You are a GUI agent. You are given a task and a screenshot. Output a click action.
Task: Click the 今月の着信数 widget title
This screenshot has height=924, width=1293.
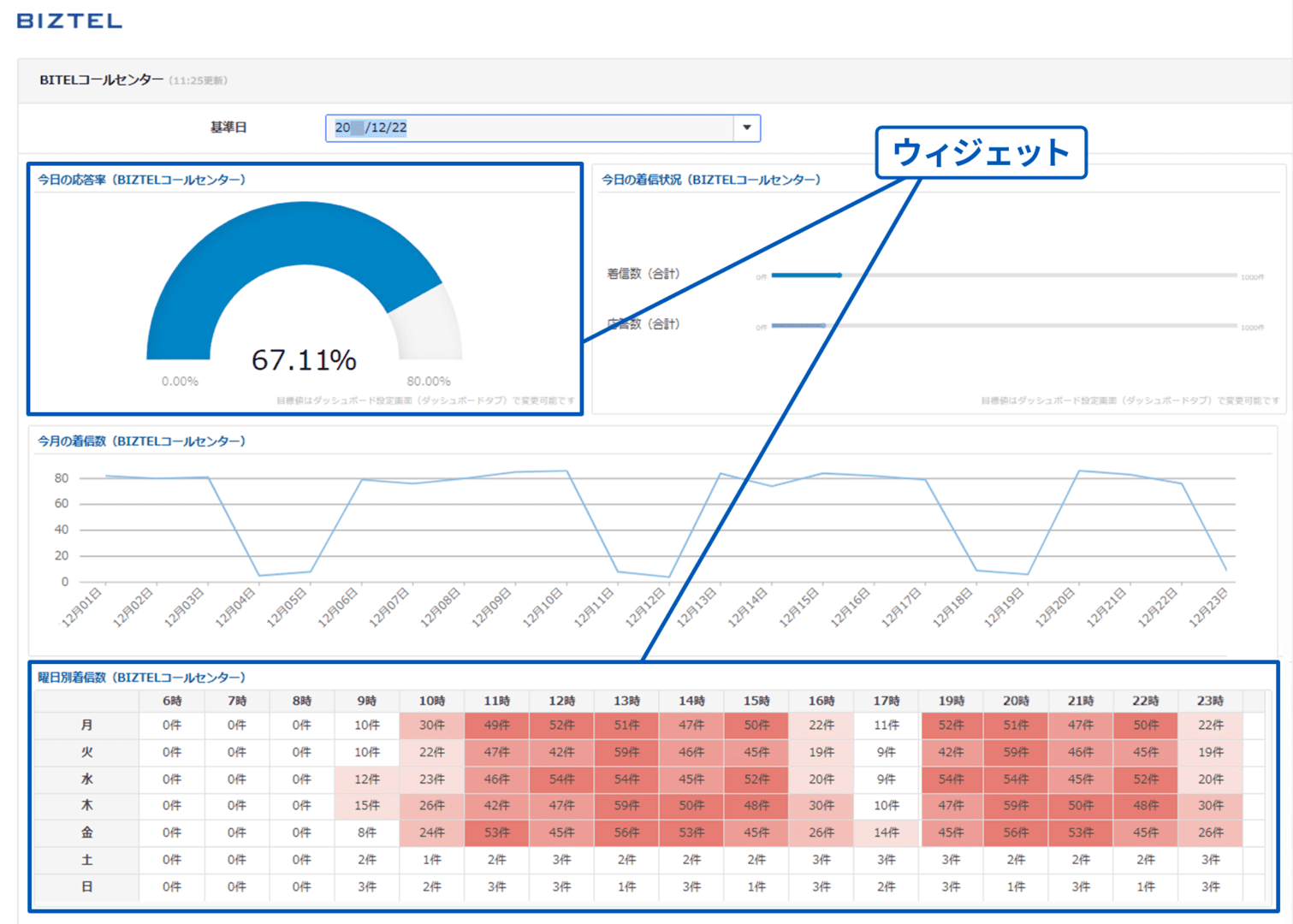point(141,441)
